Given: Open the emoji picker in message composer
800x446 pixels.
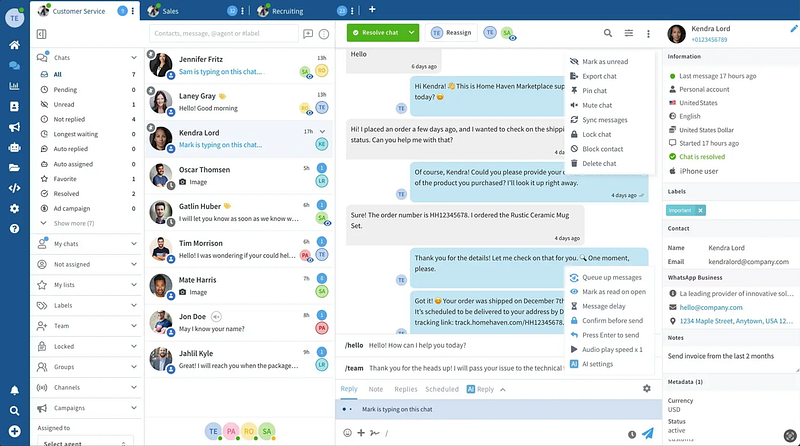Looking at the screenshot, I should pos(348,433).
